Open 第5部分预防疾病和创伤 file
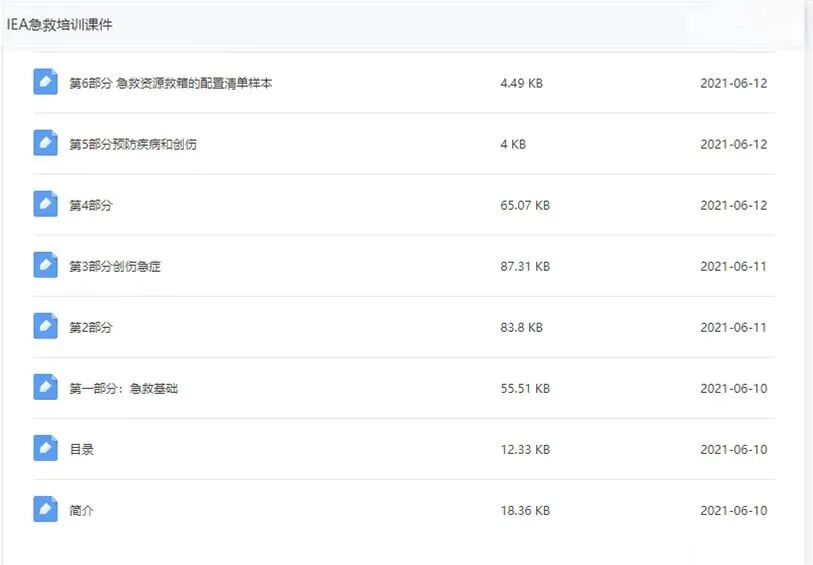813x565 pixels. (133, 145)
